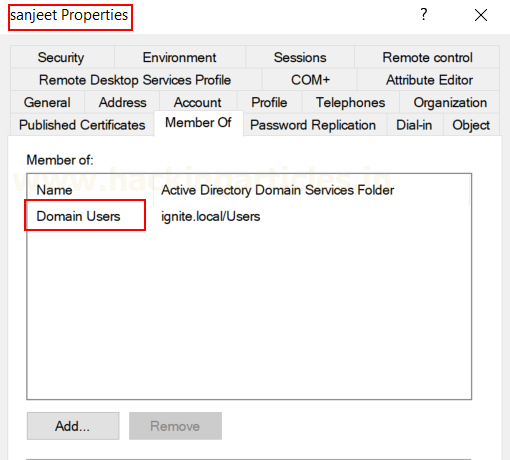510x460 pixels.
Task: Select the Domain Users group entry
Action: [78, 216]
